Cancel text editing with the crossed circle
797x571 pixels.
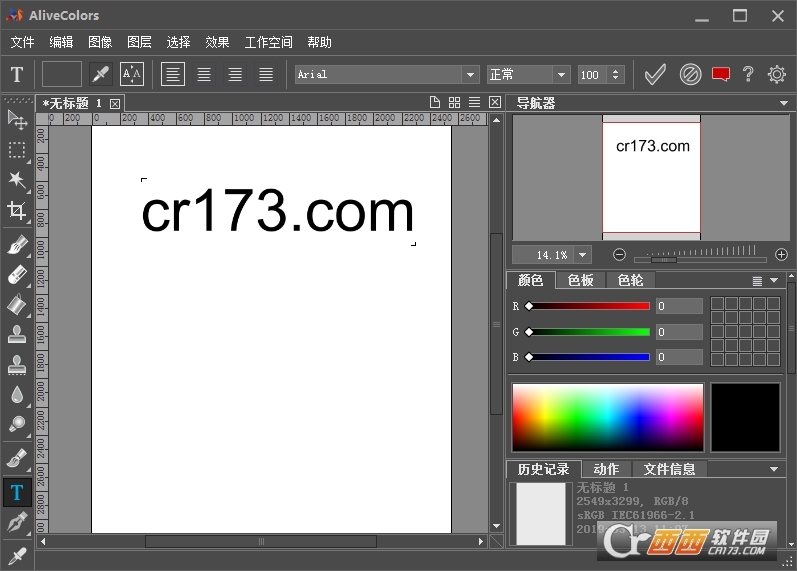(x=690, y=75)
